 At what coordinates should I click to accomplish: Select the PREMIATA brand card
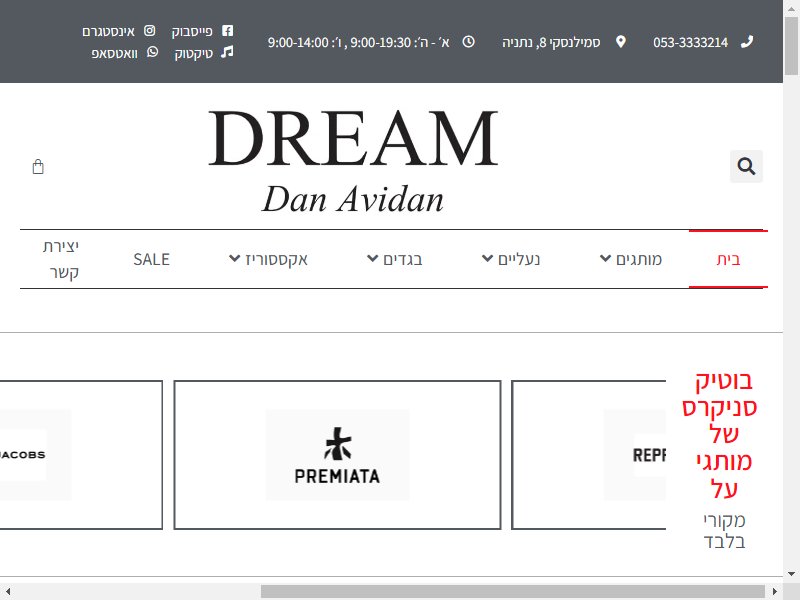pyautogui.click(x=337, y=455)
